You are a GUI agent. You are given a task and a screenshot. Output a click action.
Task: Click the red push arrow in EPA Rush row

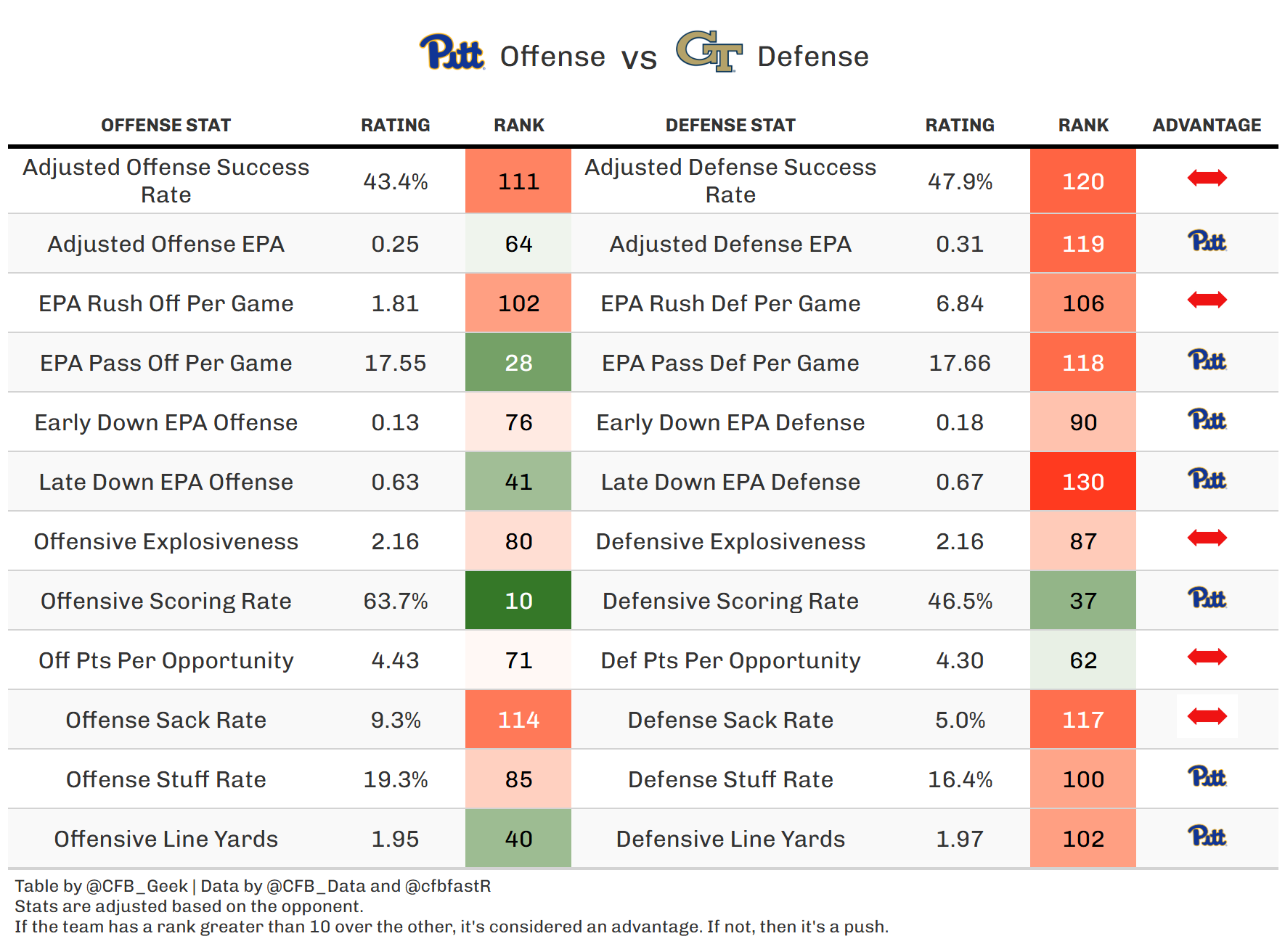point(1207,300)
